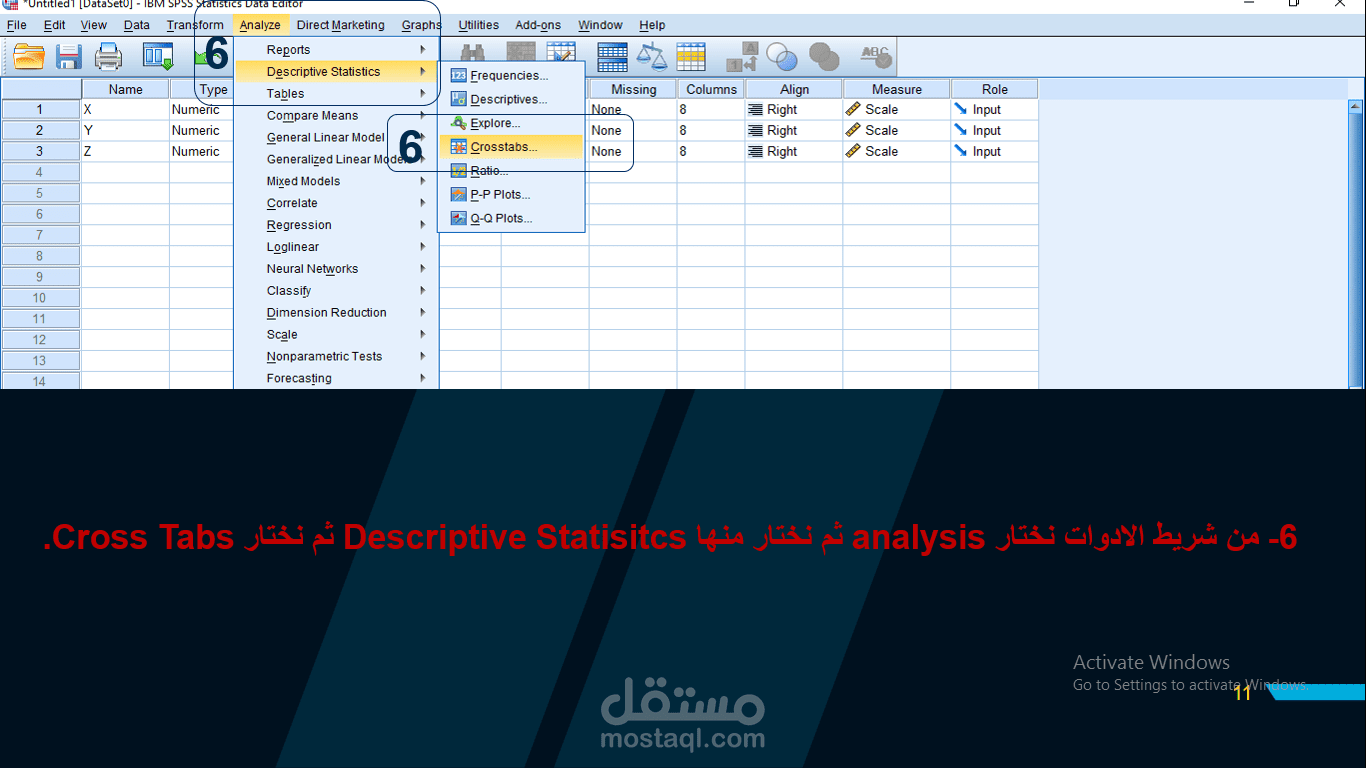Click the Role column header
1366x768 pixels.
click(x=995, y=89)
